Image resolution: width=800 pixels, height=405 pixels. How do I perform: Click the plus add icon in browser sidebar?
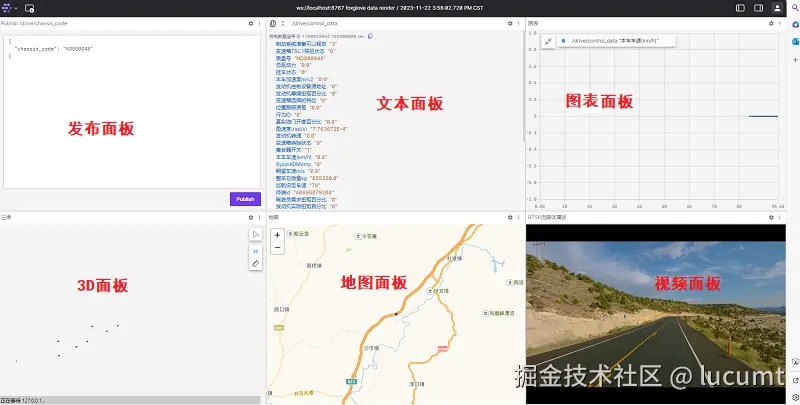[795, 60]
